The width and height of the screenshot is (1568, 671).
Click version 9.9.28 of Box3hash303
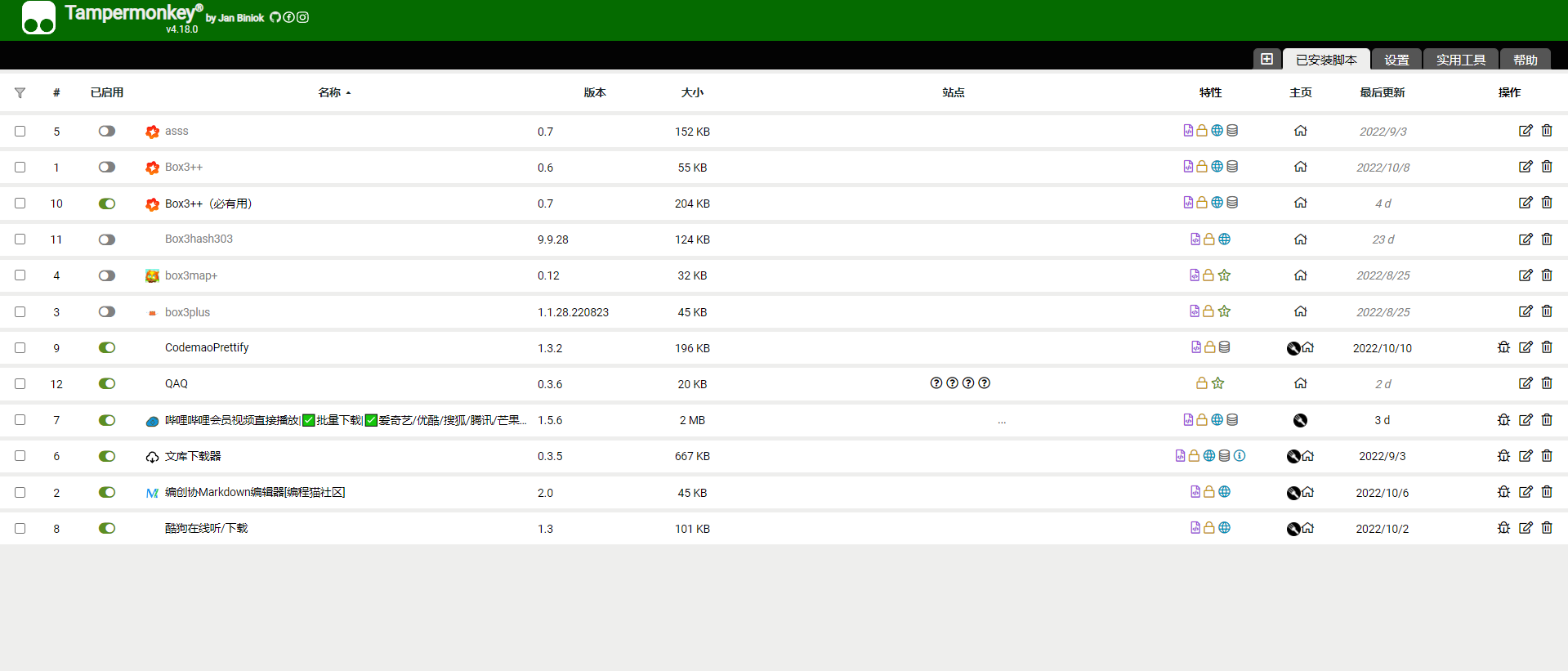pos(553,239)
